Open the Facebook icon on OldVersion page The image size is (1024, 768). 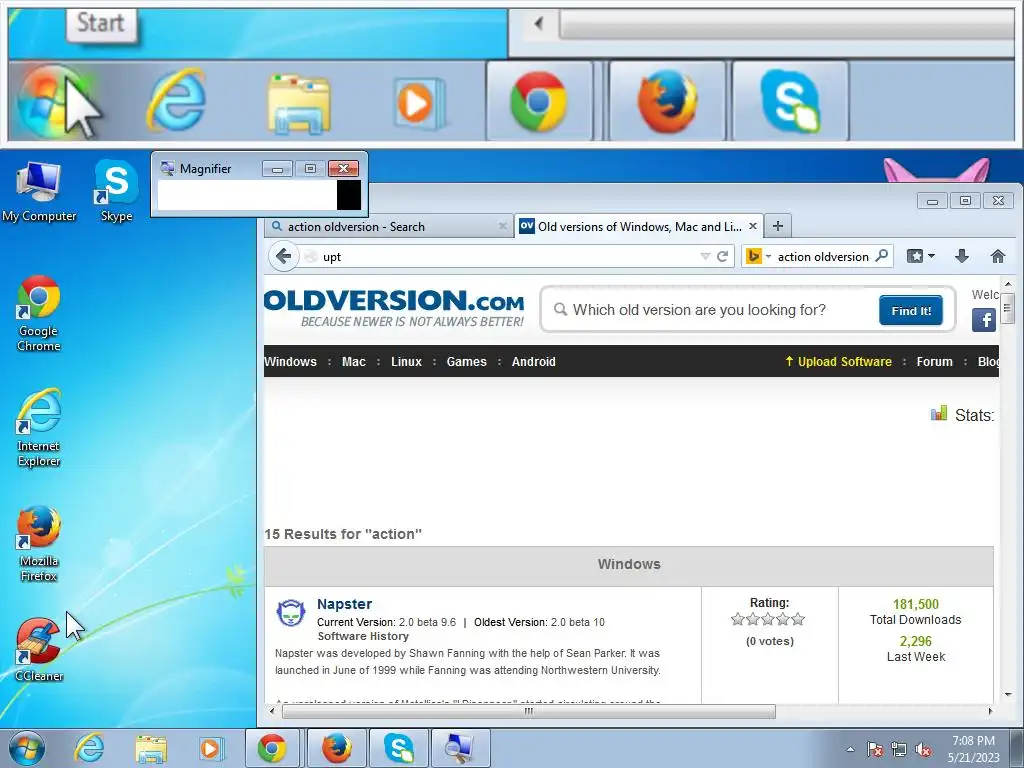984,320
